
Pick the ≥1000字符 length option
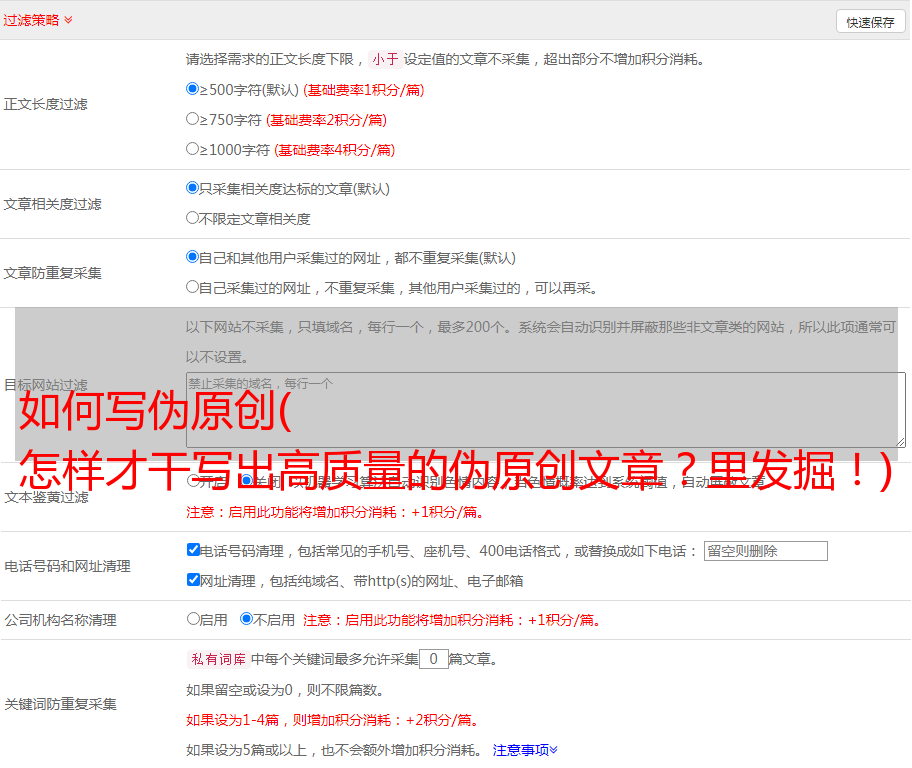pos(193,149)
